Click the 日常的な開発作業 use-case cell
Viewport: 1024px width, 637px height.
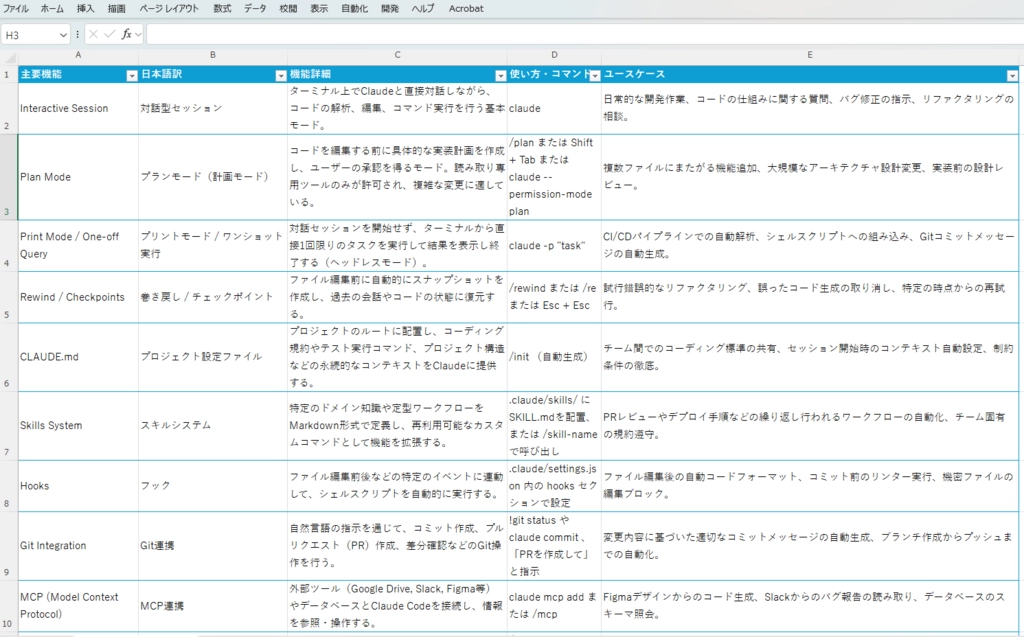(x=810, y=108)
